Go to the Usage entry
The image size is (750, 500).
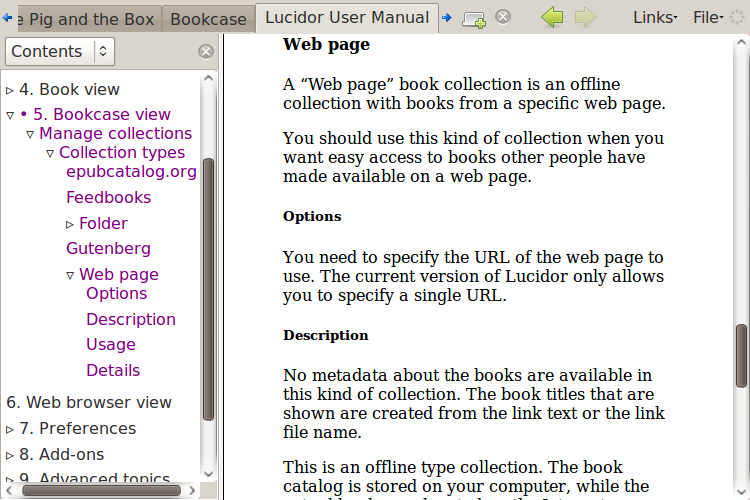pyautogui.click(x=111, y=344)
